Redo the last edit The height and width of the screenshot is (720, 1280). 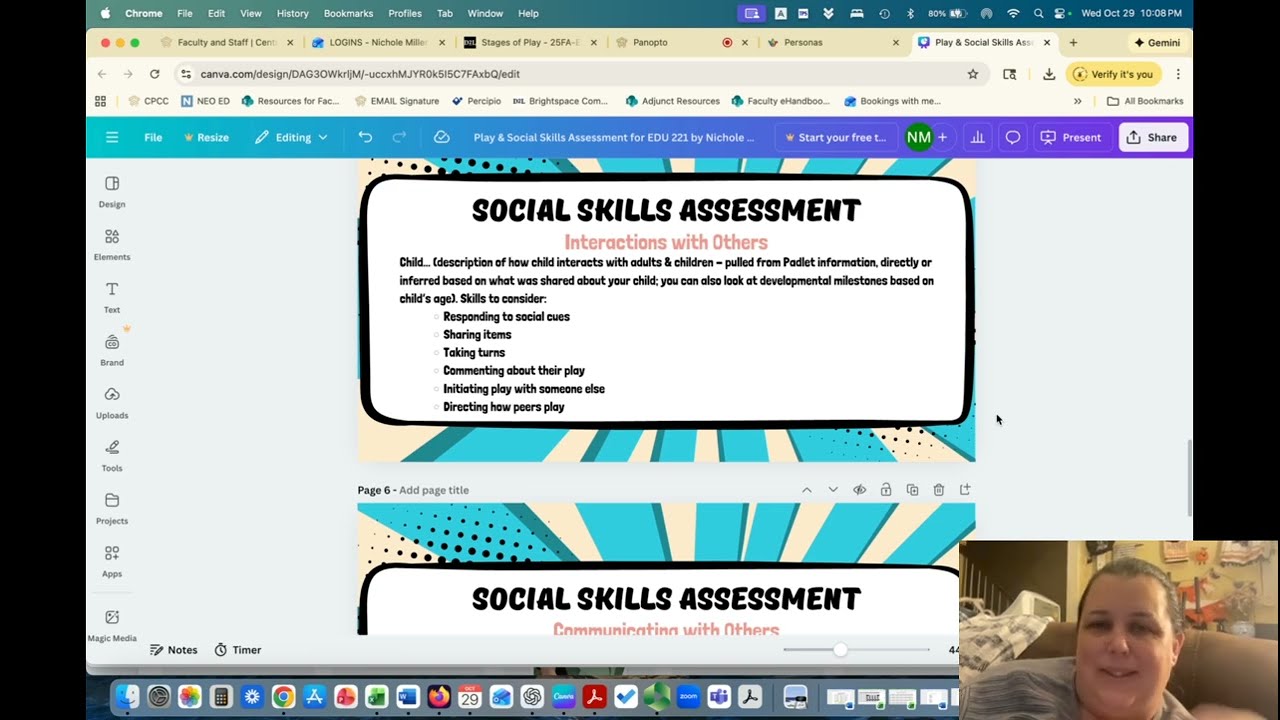[399, 137]
